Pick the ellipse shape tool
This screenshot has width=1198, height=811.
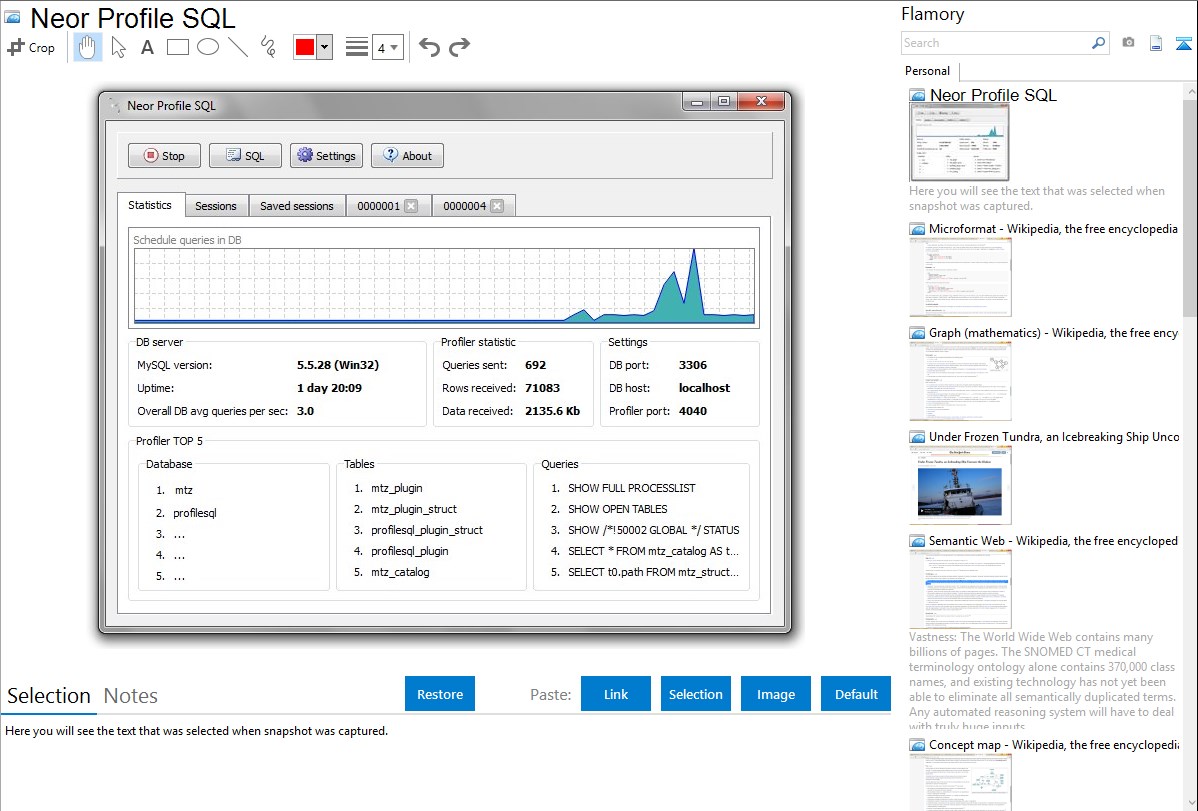208,47
